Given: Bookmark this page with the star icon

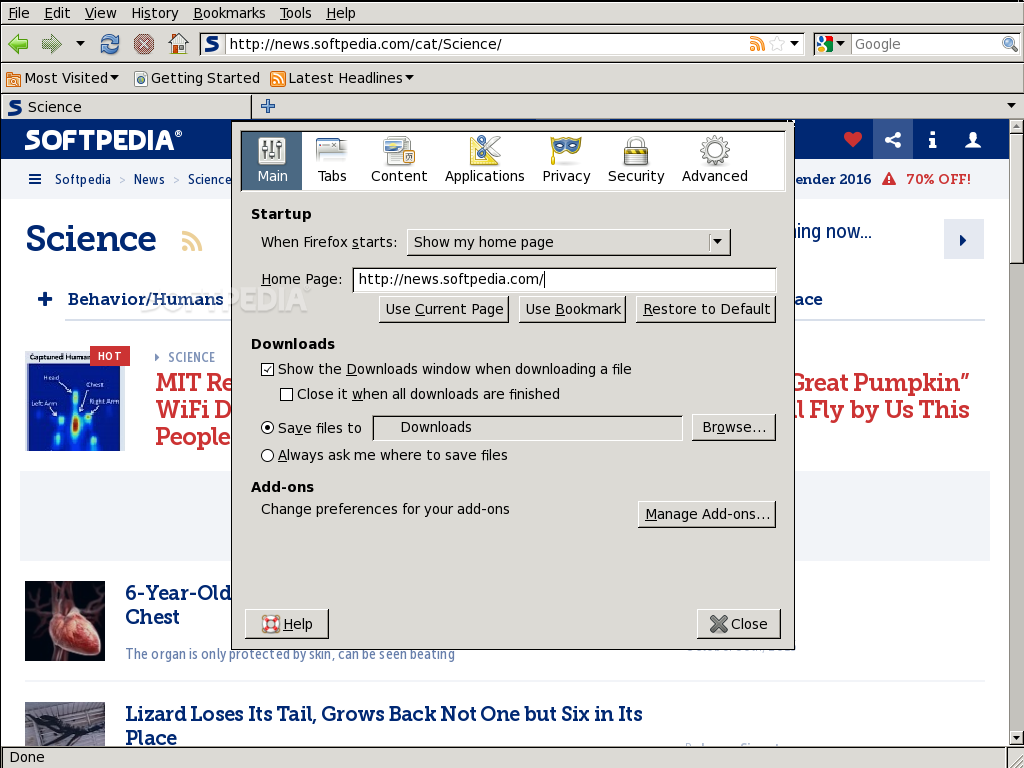Looking at the screenshot, I should pyautogui.click(x=777, y=44).
